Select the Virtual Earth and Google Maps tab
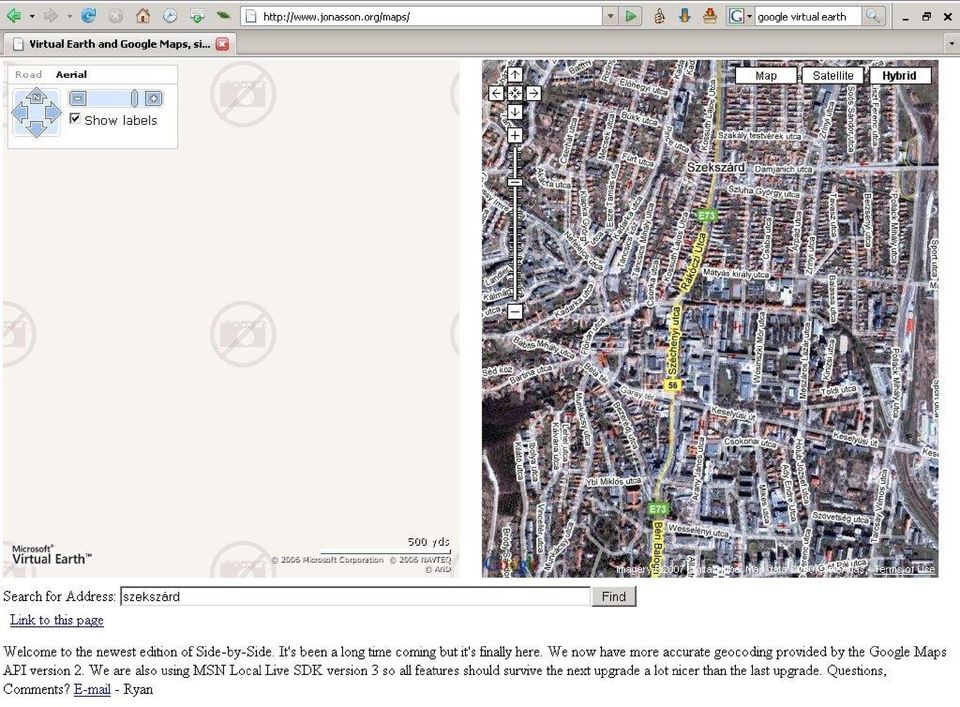Screen dimensions: 960x707 (x=118, y=44)
